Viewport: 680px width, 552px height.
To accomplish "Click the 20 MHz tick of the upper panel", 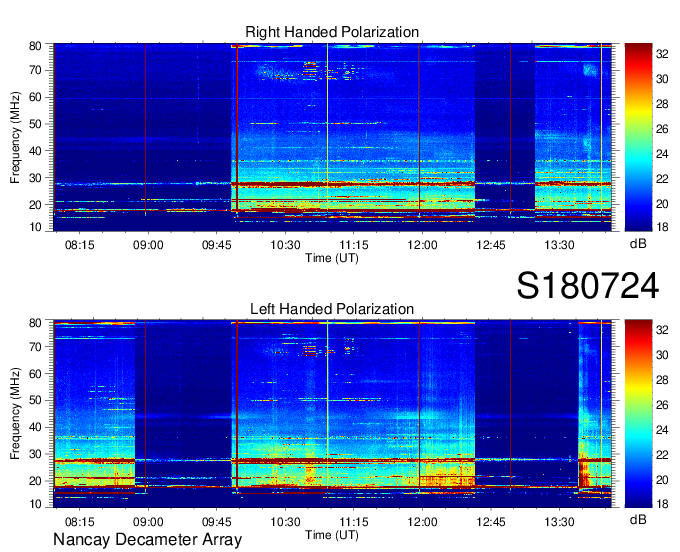I will click(x=35, y=205).
